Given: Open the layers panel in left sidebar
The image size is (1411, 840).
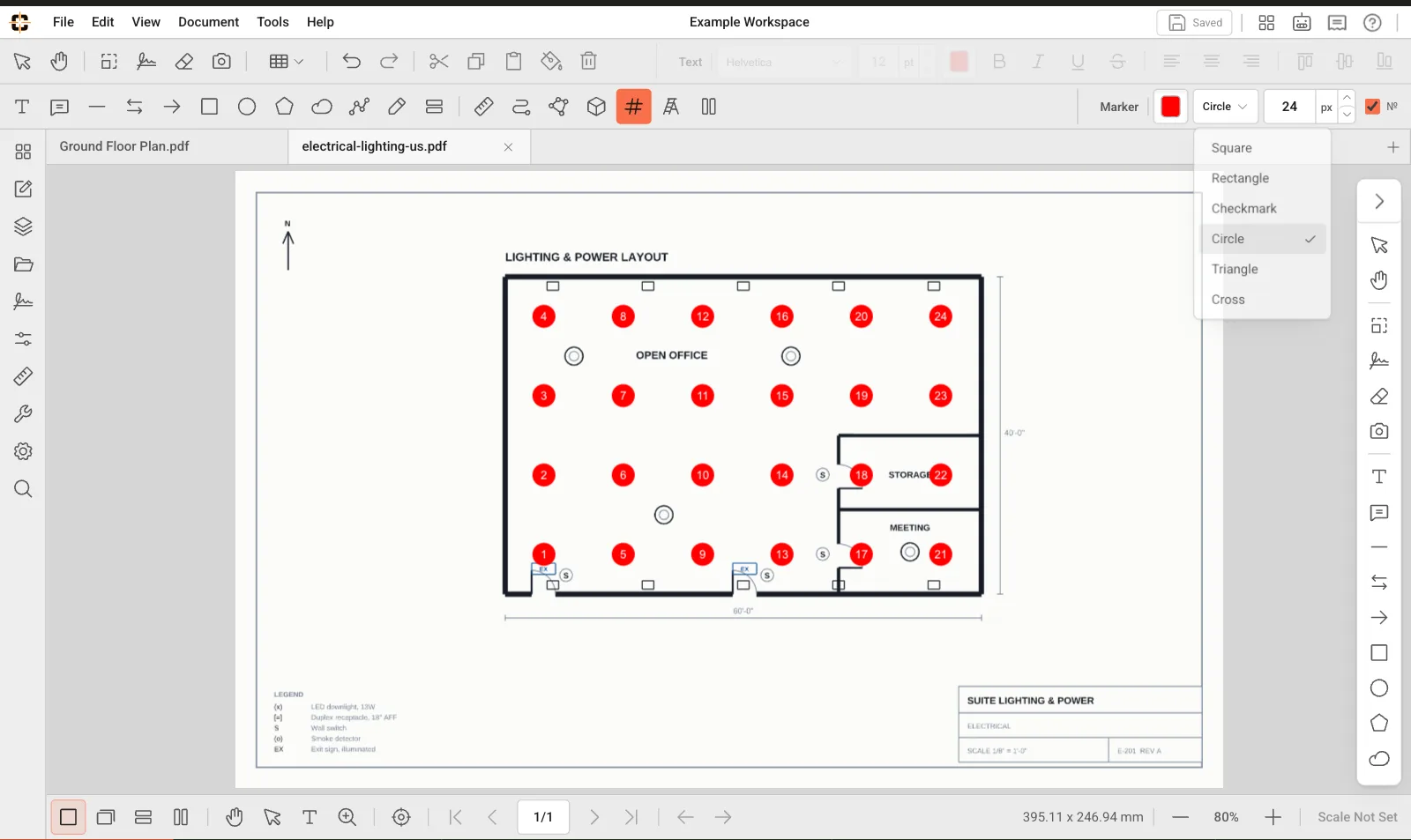Looking at the screenshot, I should coord(23,227).
